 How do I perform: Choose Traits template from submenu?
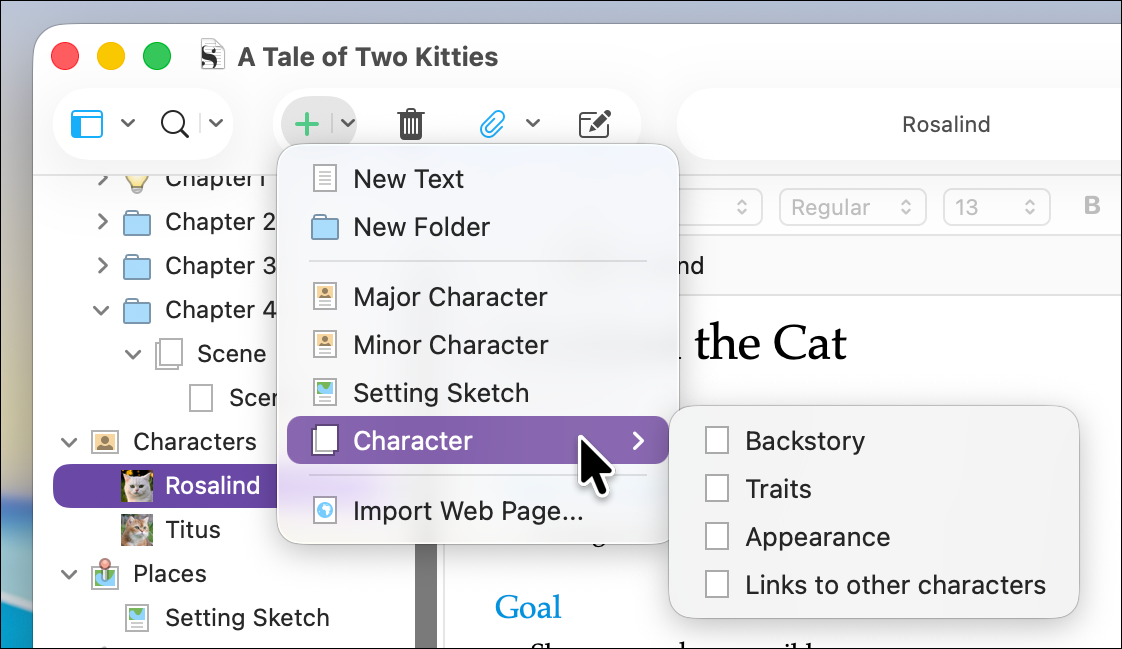click(x=778, y=489)
